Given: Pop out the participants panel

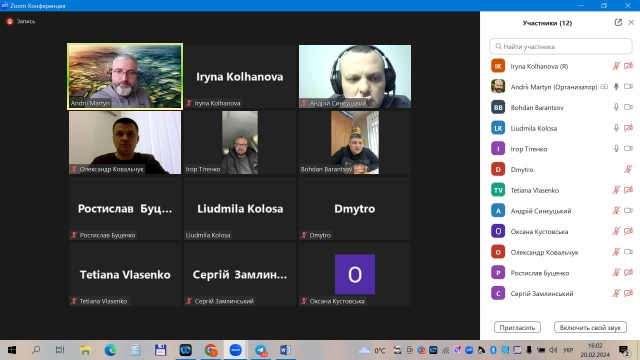Looking at the screenshot, I should pos(618,22).
